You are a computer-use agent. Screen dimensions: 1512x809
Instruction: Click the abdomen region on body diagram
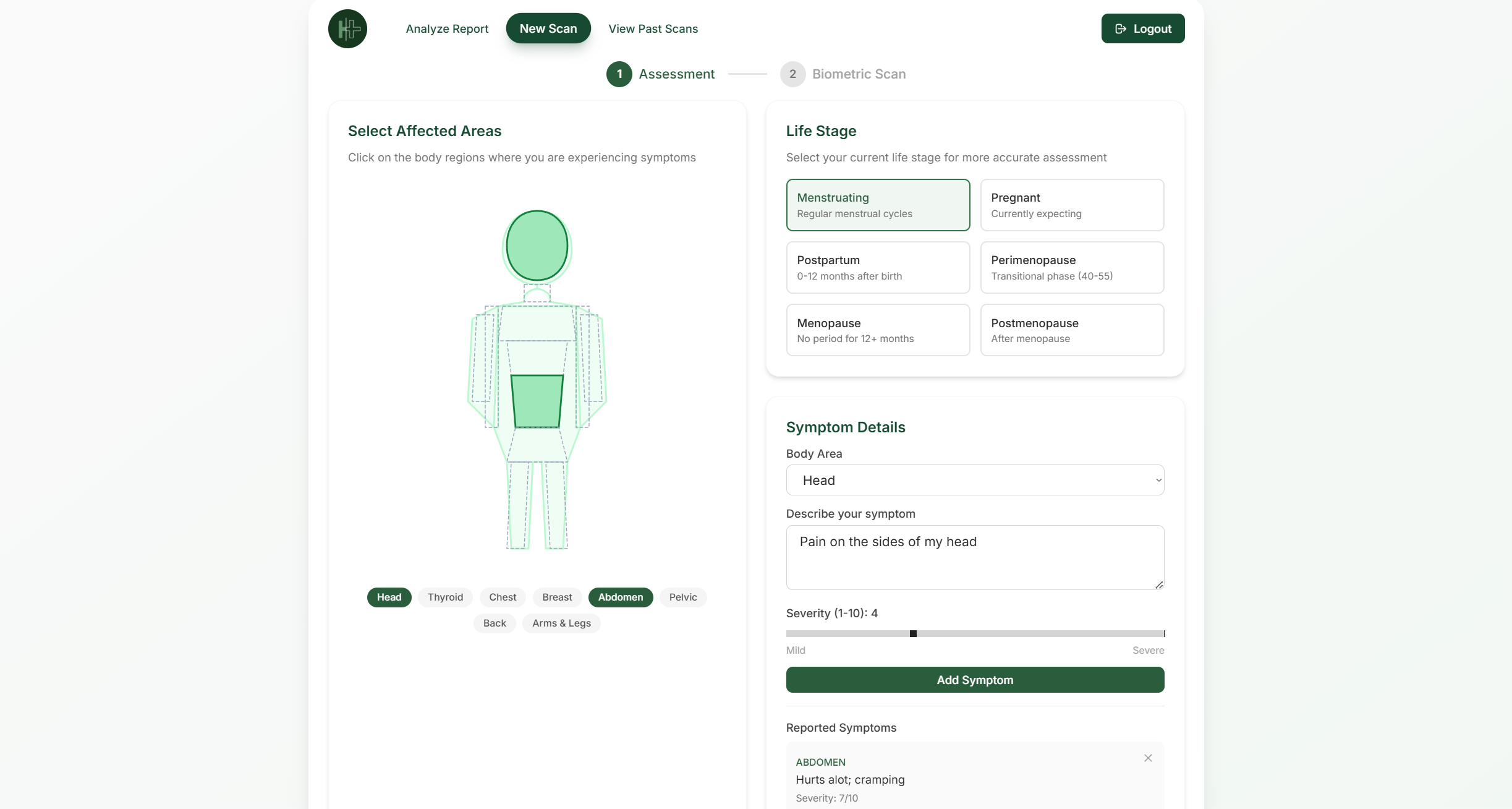pyautogui.click(x=537, y=401)
